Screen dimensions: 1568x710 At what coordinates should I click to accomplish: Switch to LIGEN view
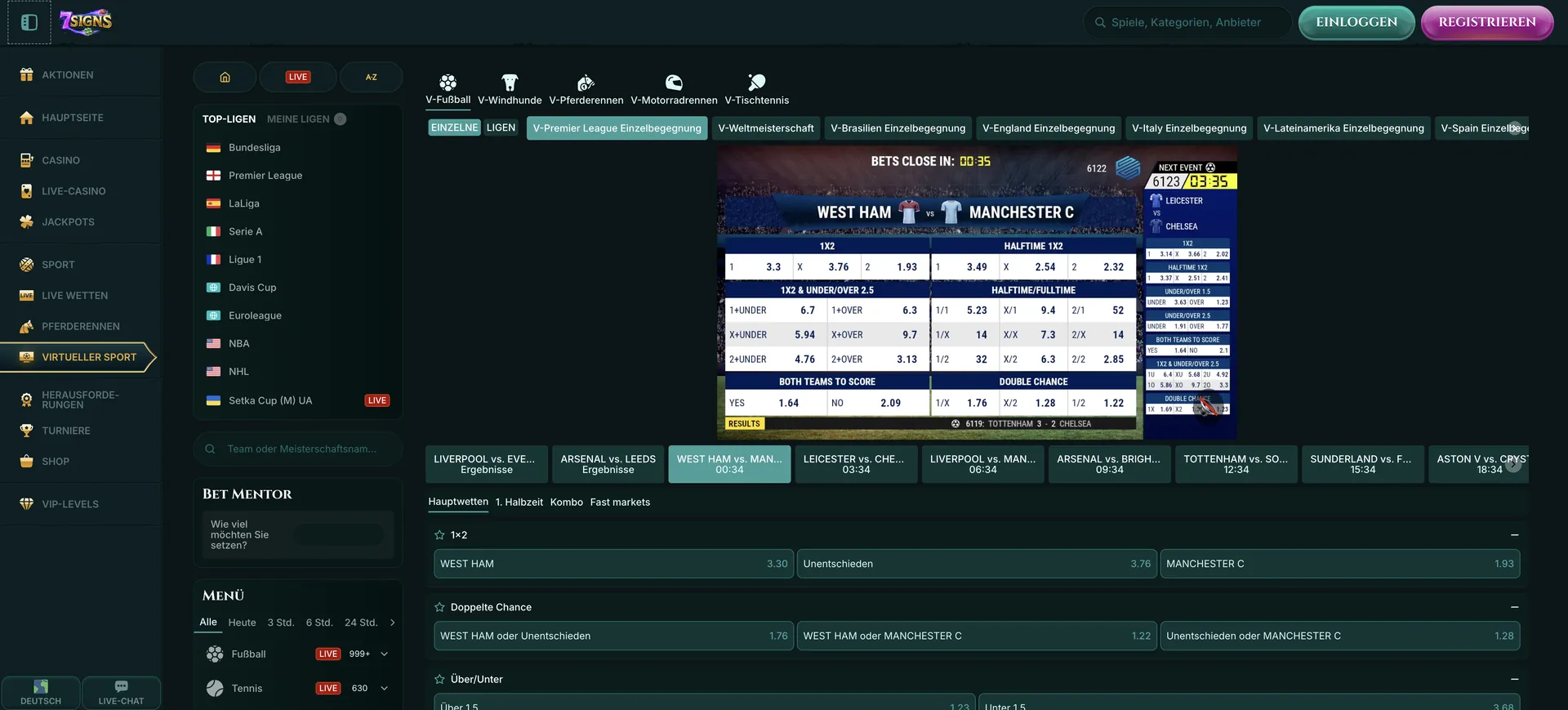click(501, 127)
